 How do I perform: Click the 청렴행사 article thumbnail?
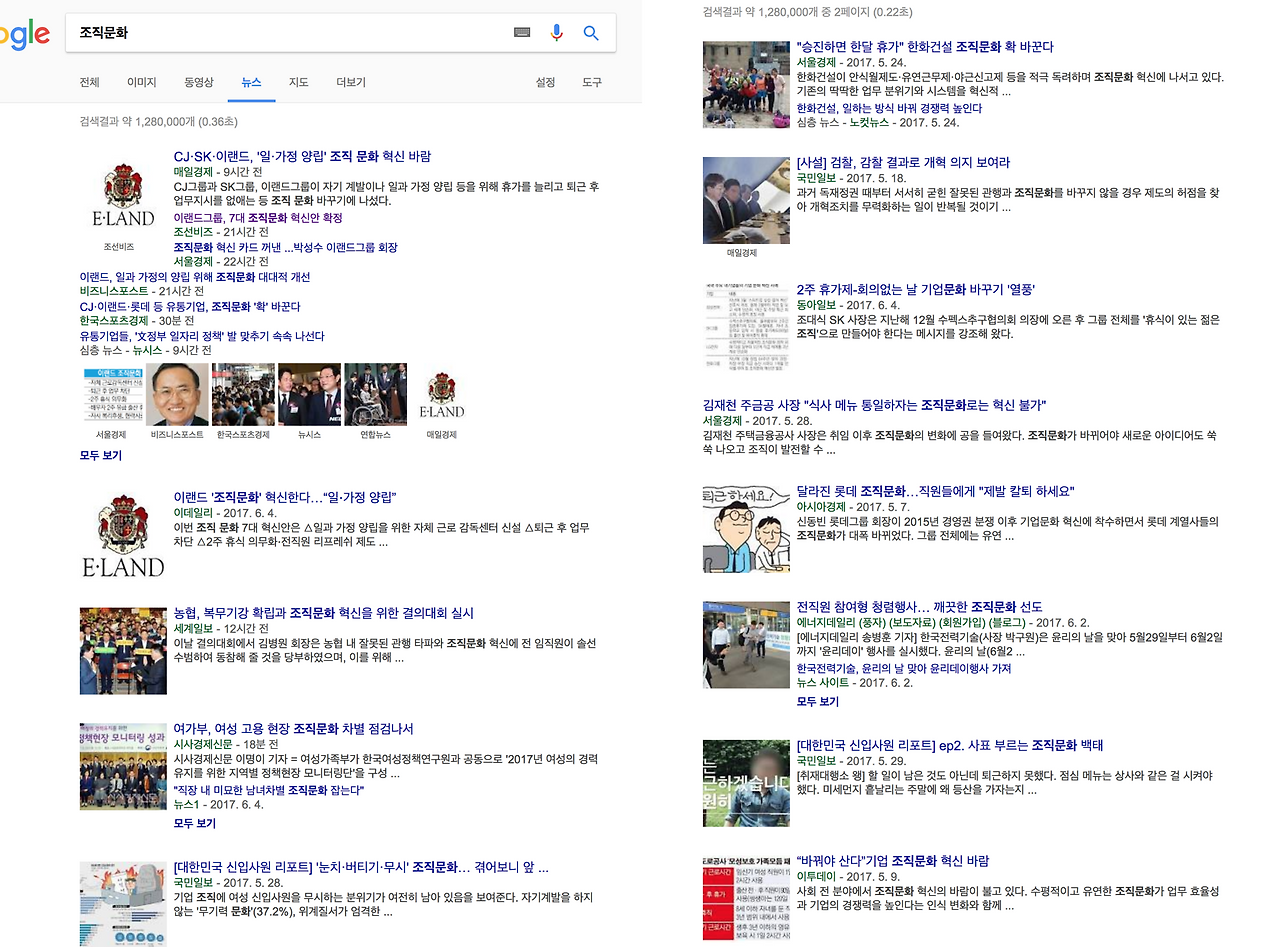(746, 645)
